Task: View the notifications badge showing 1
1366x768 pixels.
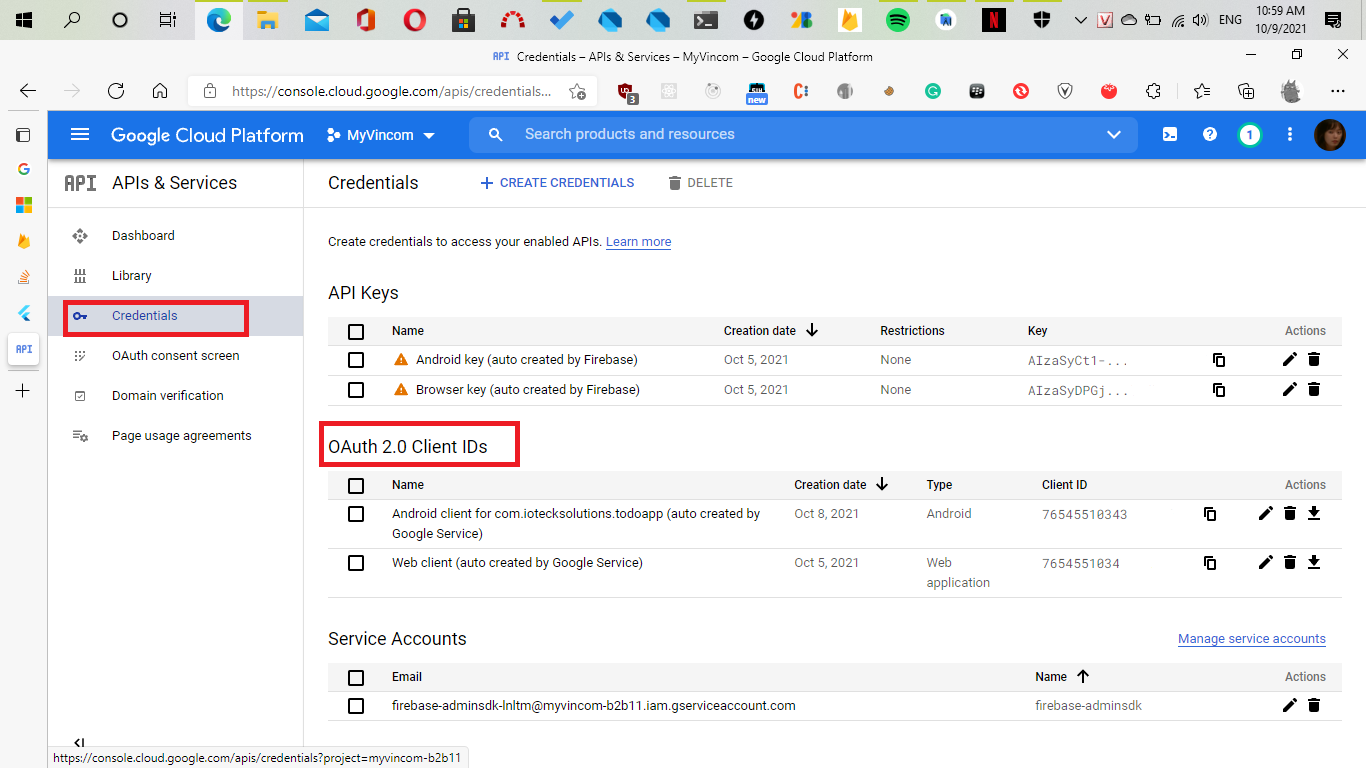Action: tap(1249, 135)
